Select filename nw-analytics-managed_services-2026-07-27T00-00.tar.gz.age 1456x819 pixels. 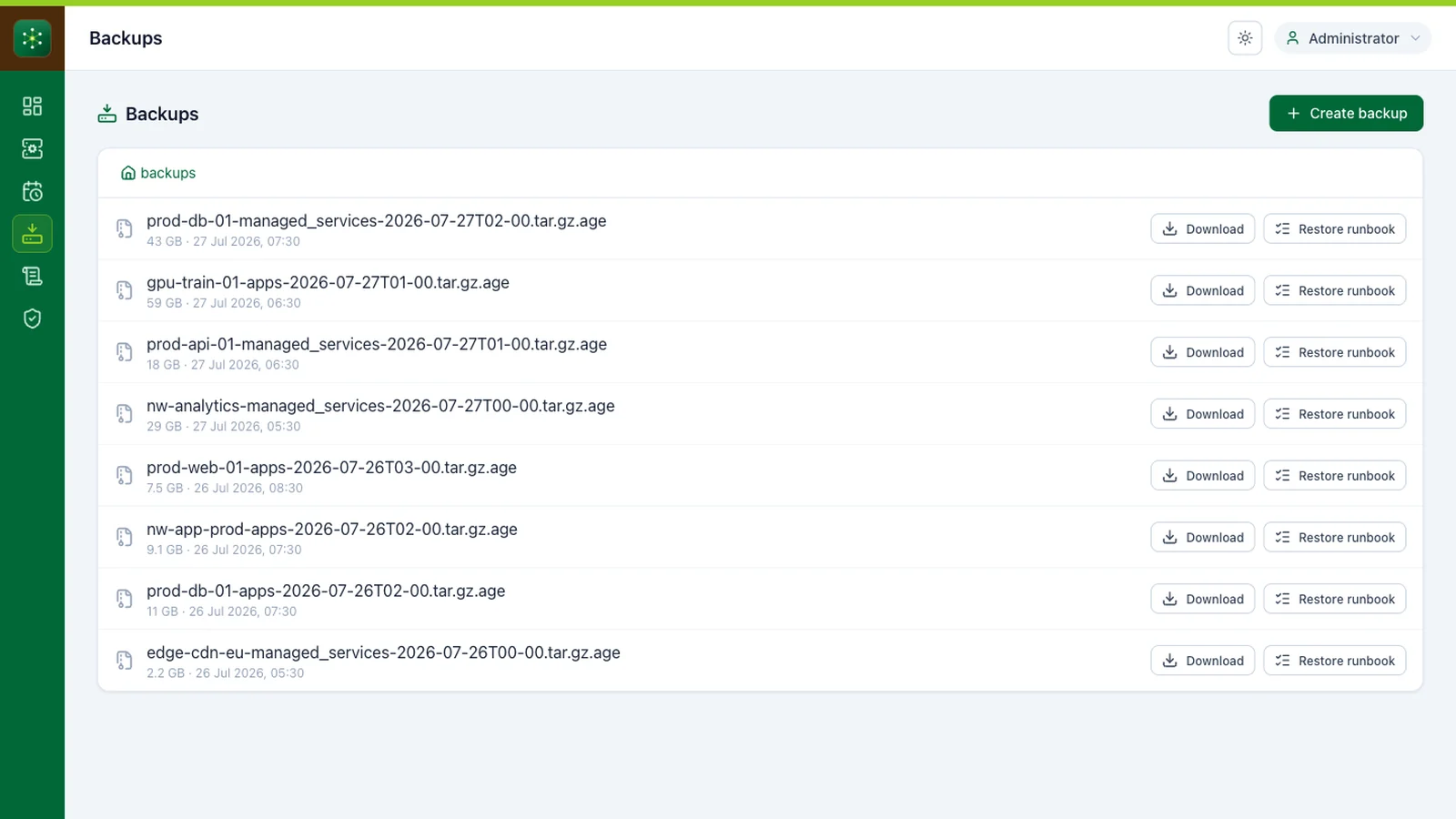(x=380, y=406)
